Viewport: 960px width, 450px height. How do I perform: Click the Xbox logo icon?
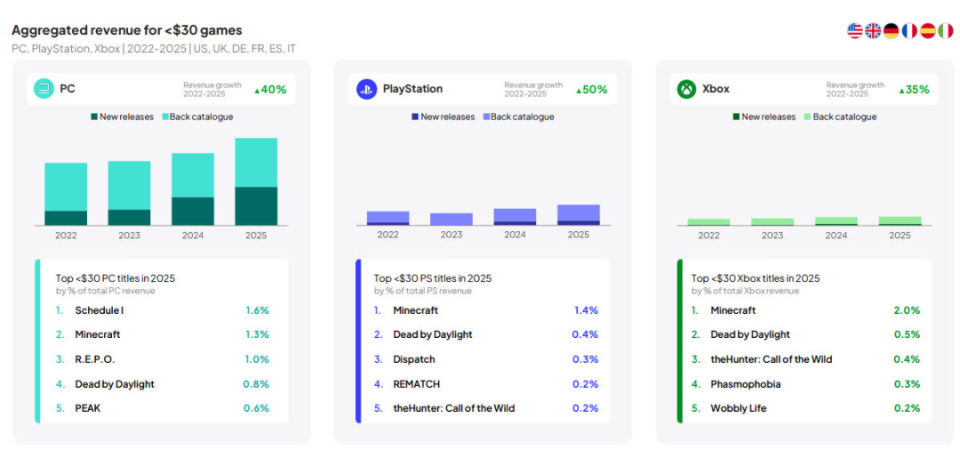coord(687,89)
